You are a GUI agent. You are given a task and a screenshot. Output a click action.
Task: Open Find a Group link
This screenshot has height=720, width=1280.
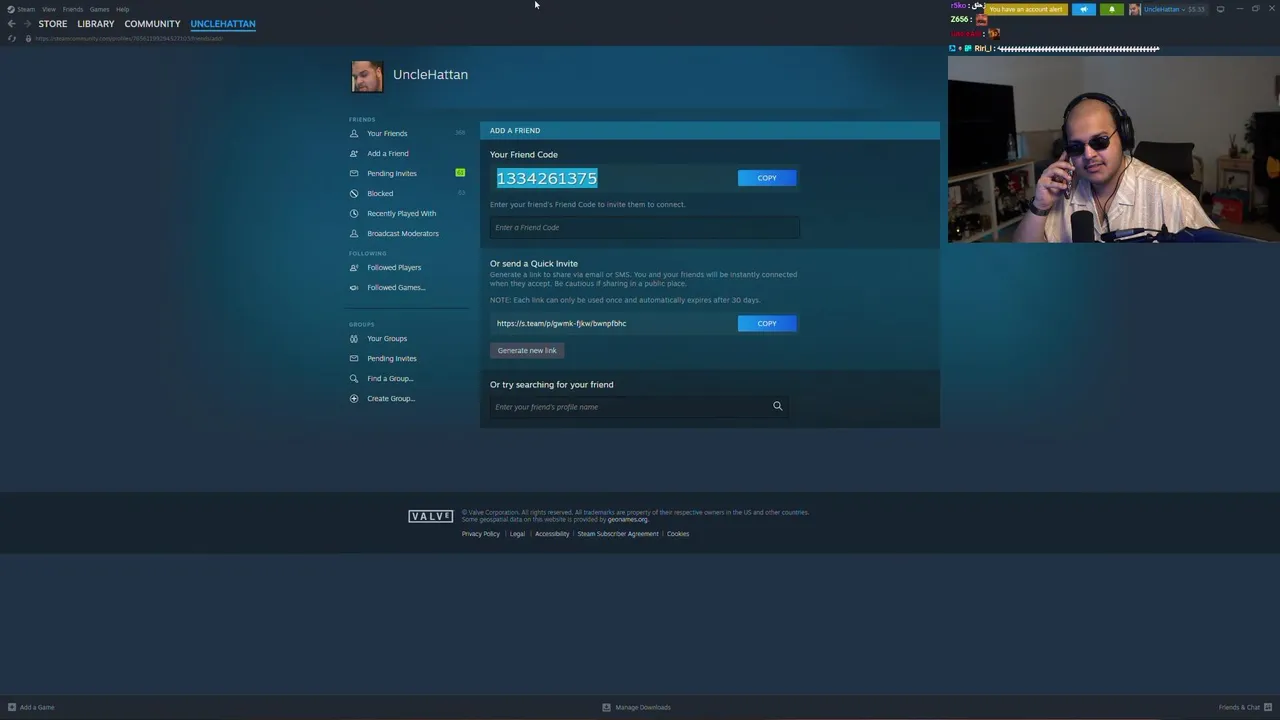[390, 378]
